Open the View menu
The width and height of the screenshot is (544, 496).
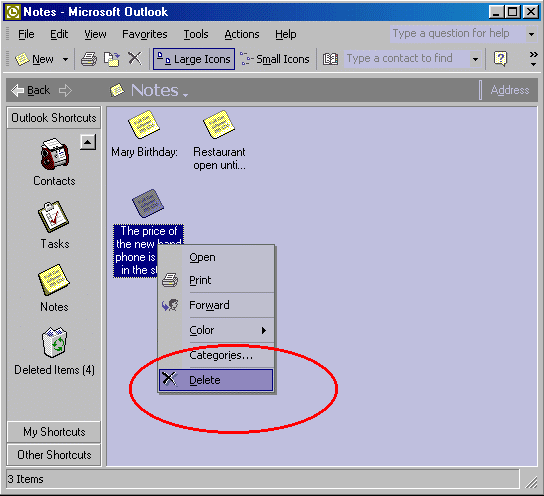(95, 34)
